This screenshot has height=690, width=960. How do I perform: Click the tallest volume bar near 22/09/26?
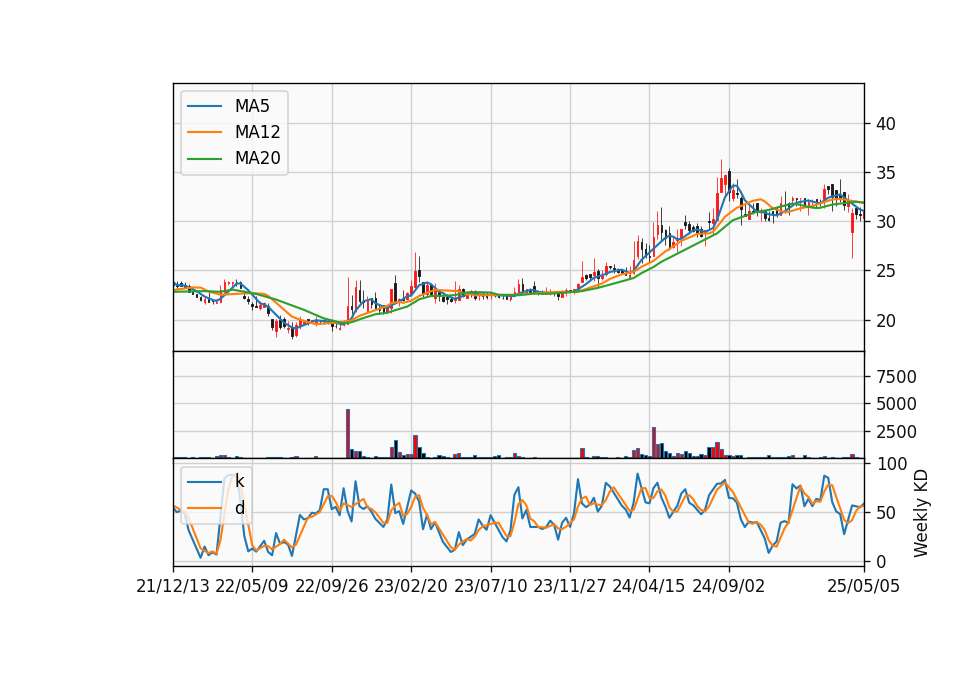point(348,433)
